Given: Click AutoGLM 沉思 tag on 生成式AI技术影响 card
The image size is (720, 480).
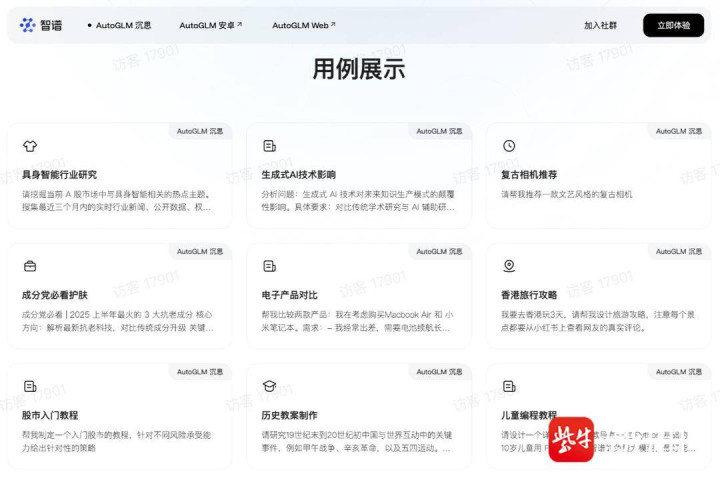Looking at the screenshot, I should (439, 131).
